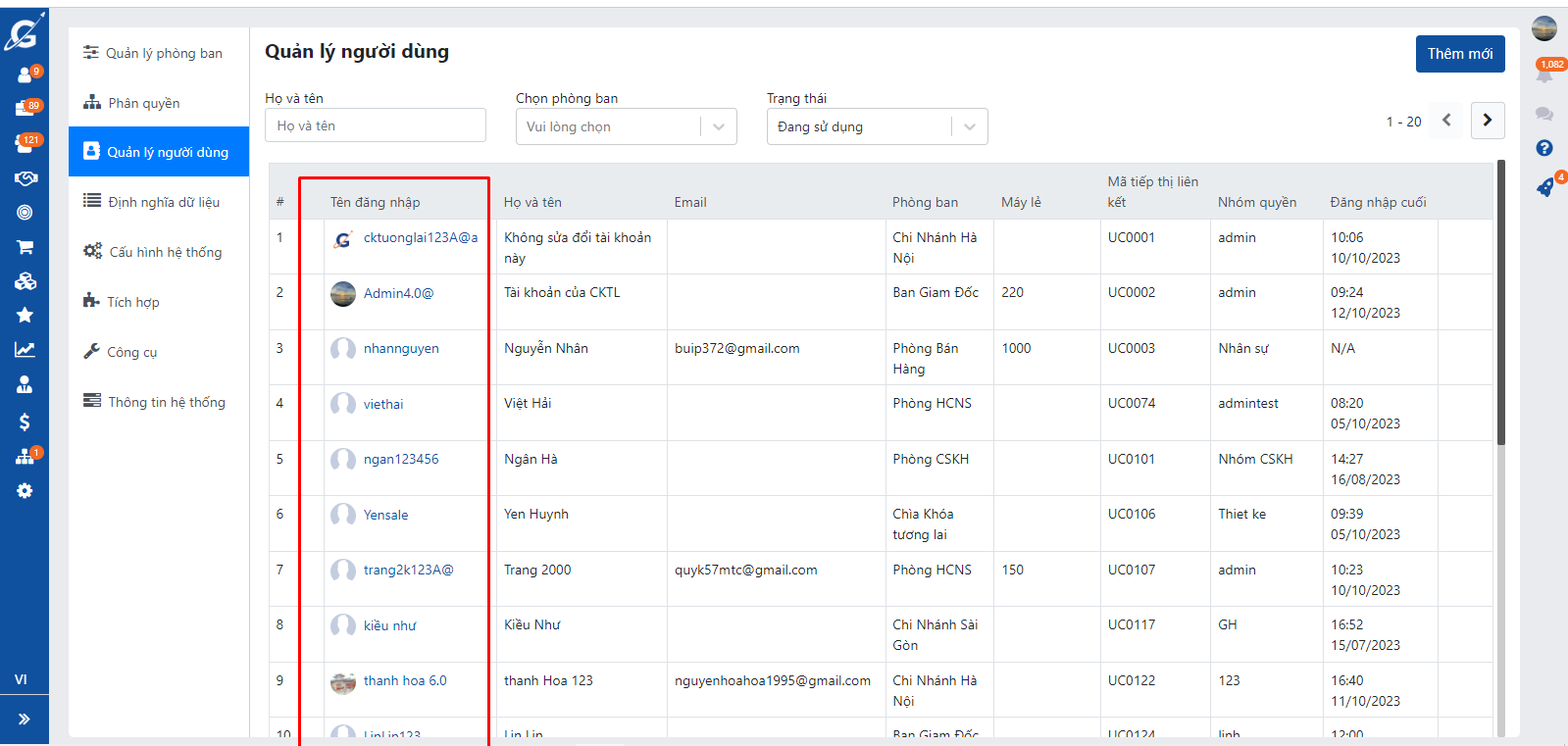Viewport: 1568px width, 746px height.
Task: Select 'Quản lý phòng ban' menu item
Action: (x=164, y=53)
